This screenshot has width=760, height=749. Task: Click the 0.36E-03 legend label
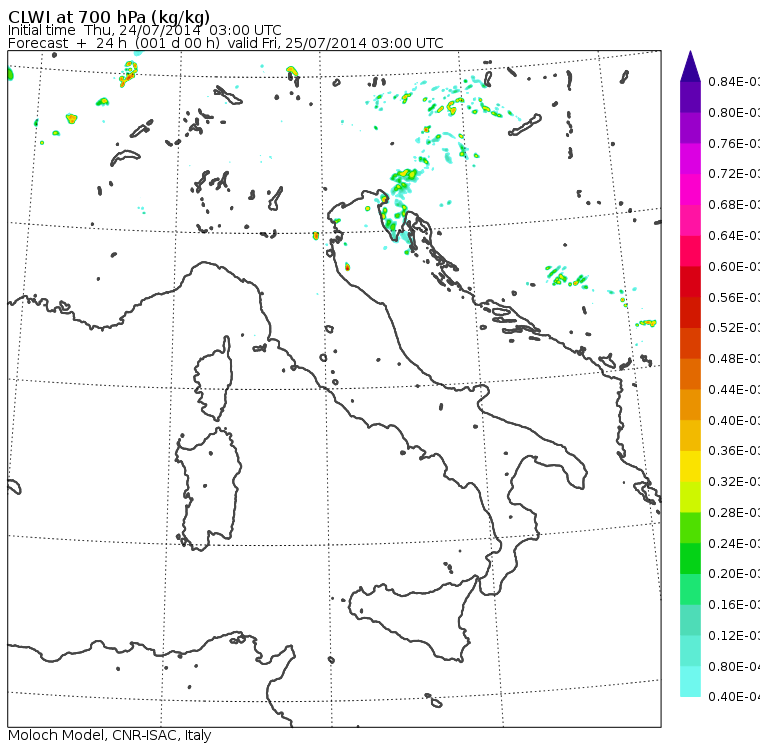click(734, 451)
